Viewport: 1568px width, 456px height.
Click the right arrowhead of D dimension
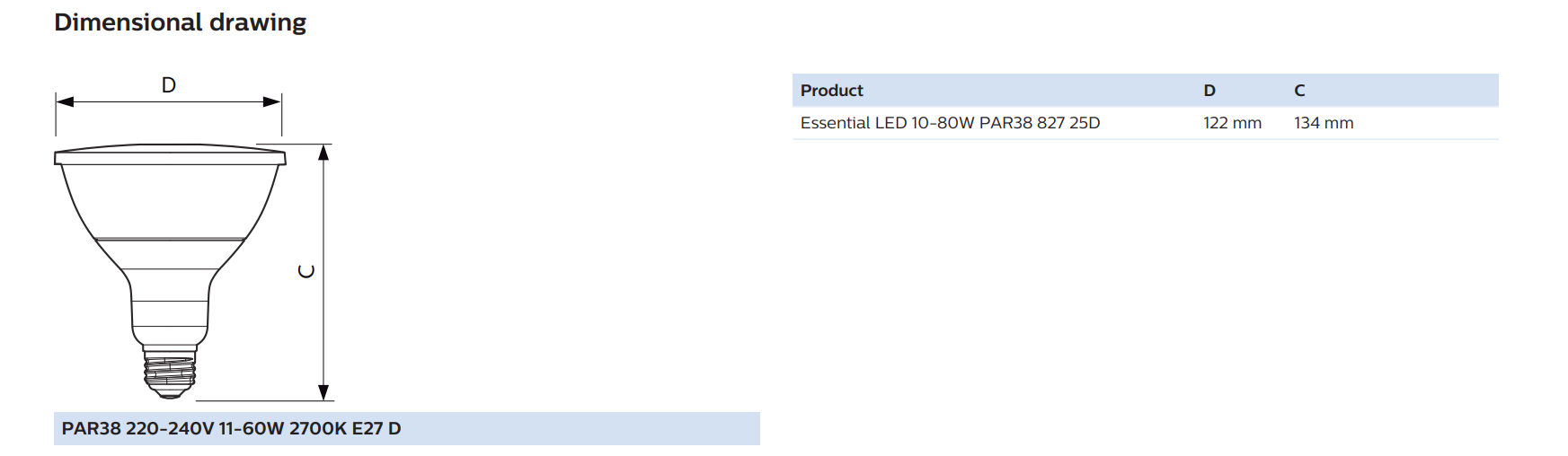point(272,101)
